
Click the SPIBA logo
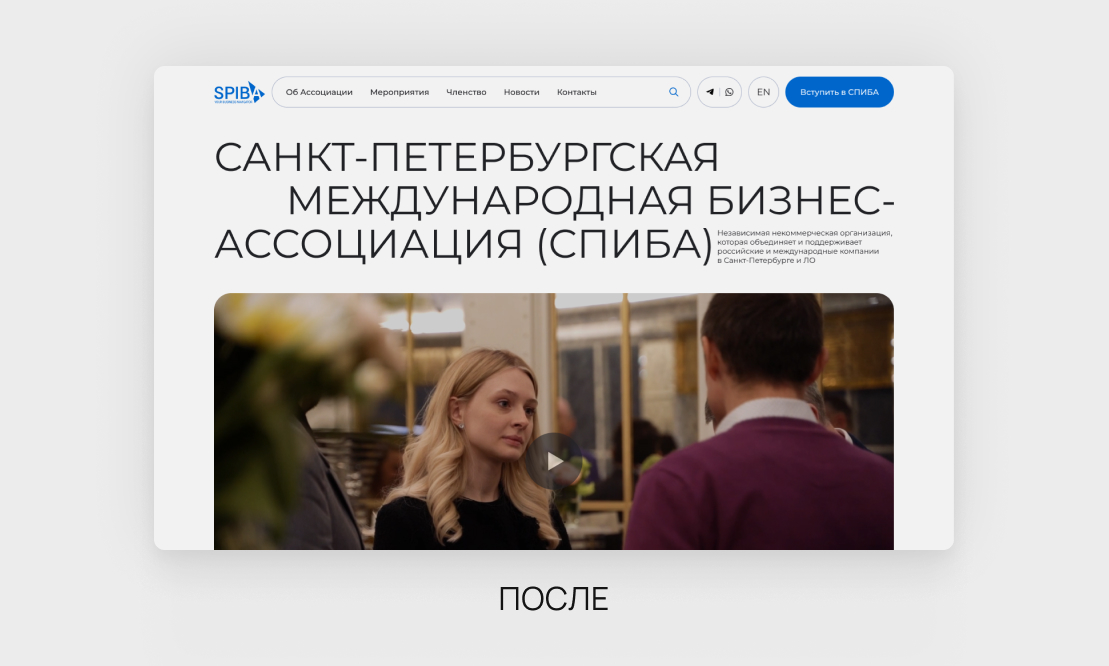pos(239,93)
